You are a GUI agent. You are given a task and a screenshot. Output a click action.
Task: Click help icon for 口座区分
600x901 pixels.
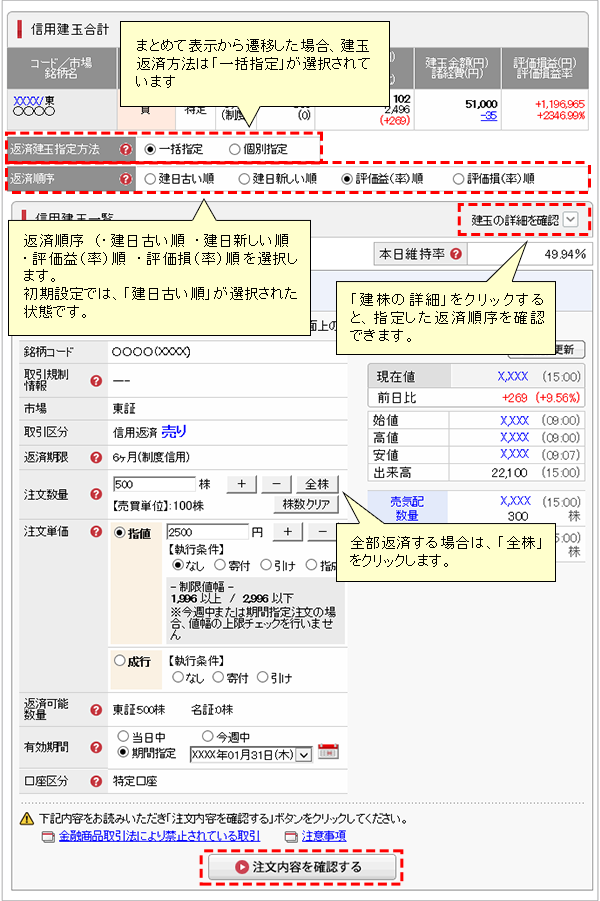pos(96,781)
